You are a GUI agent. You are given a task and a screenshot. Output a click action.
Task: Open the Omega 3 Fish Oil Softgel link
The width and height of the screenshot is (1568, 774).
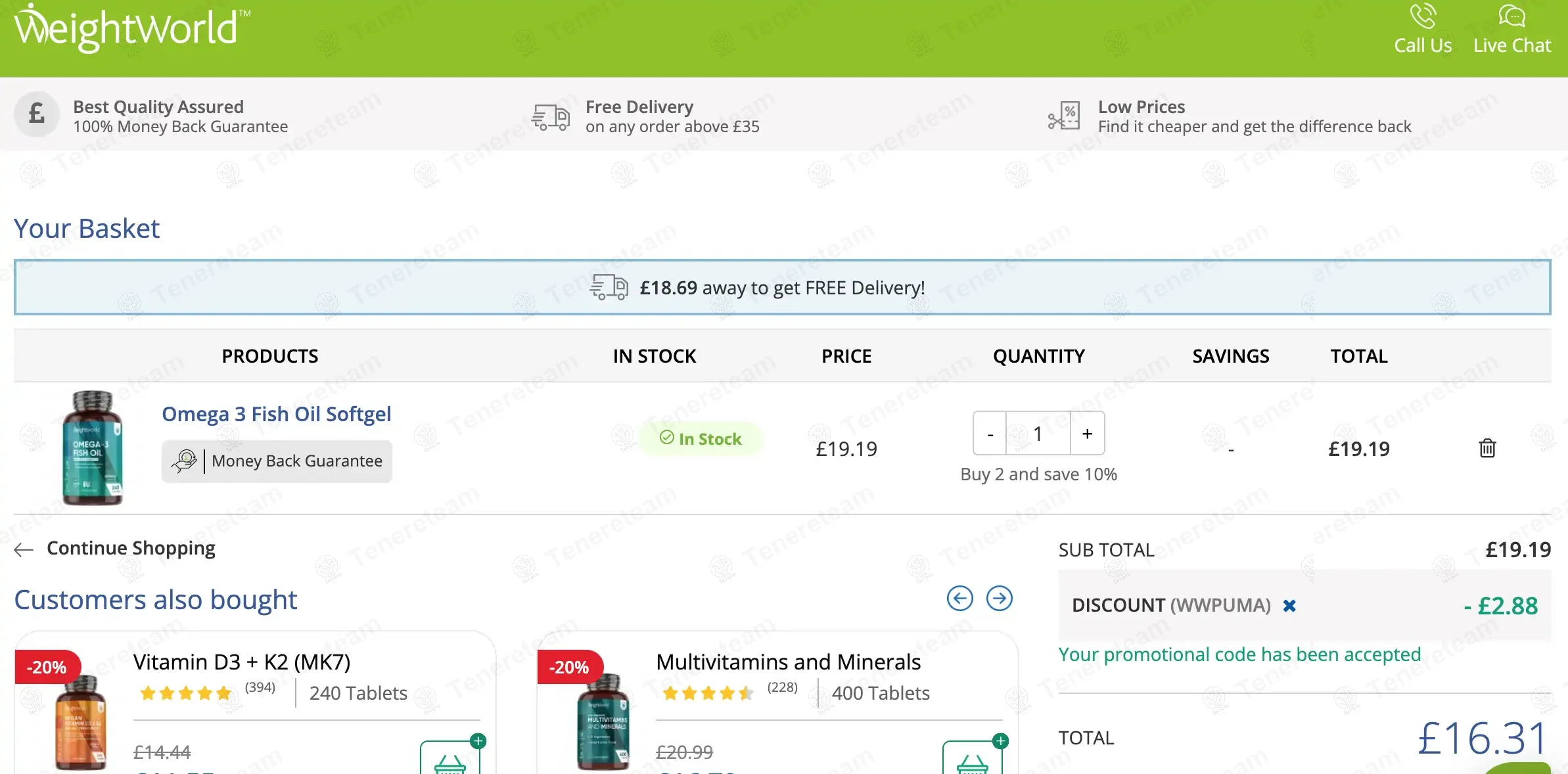[276, 414]
